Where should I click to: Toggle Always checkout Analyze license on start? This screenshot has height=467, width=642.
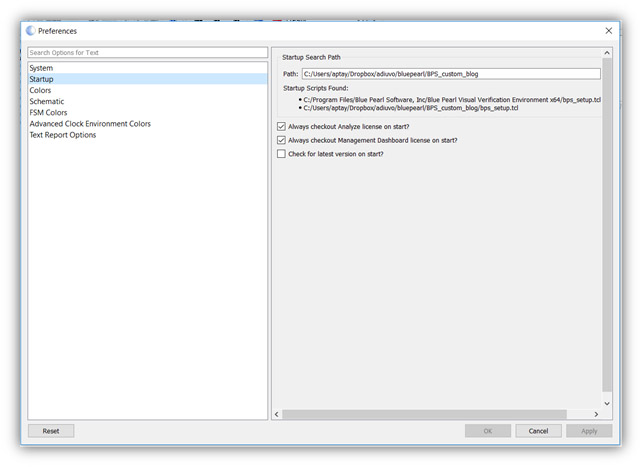281,127
